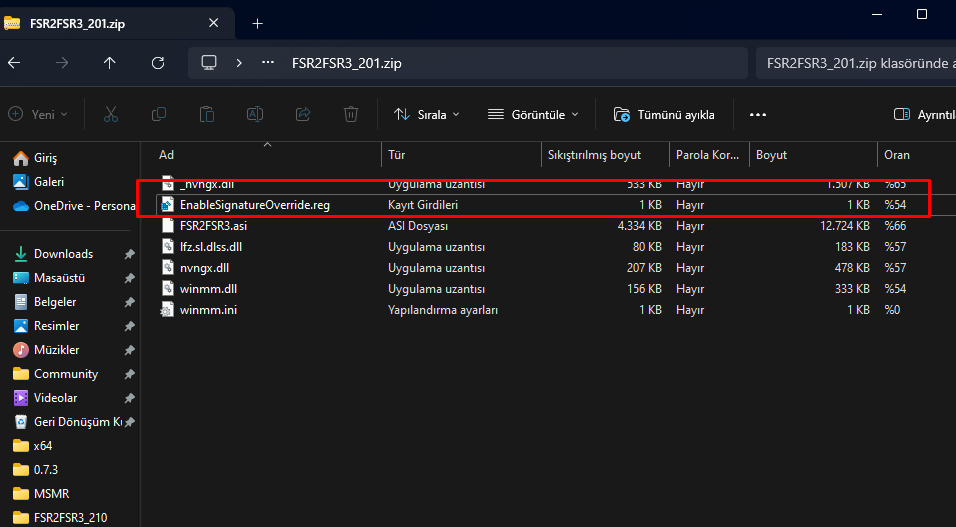Open the Sırala sort dropdown
The width and height of the screenshot is (956, 527).
pos(427,114)
